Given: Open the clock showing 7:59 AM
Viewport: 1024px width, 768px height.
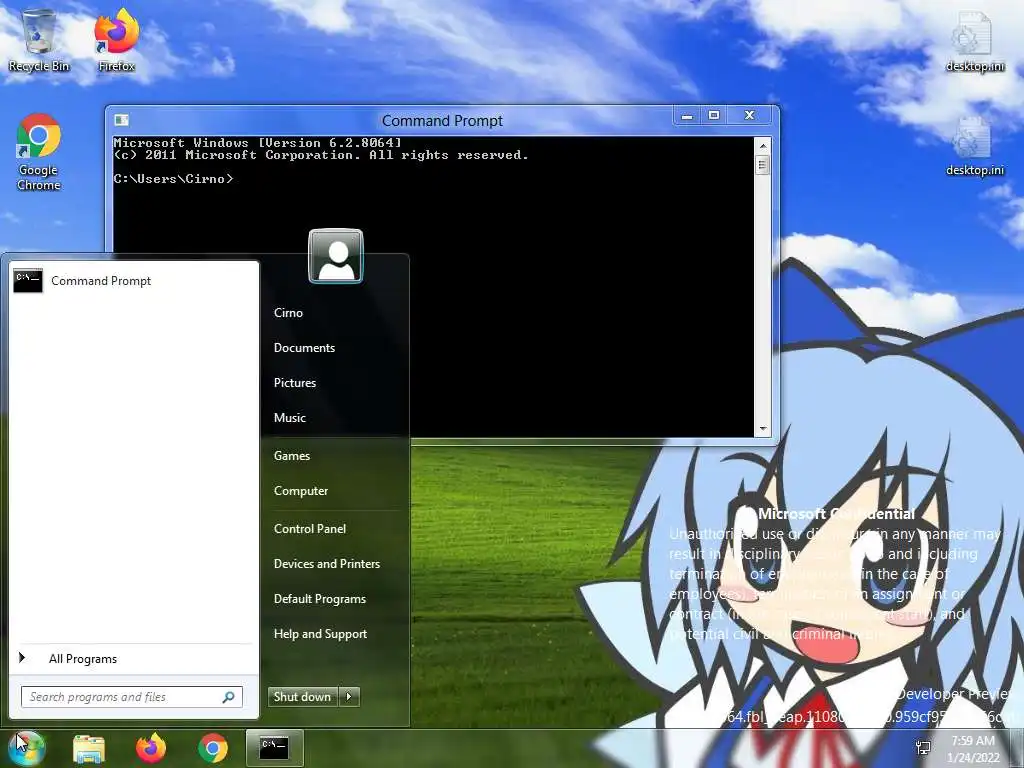Looking at the screenshot, I should [973, 748].
